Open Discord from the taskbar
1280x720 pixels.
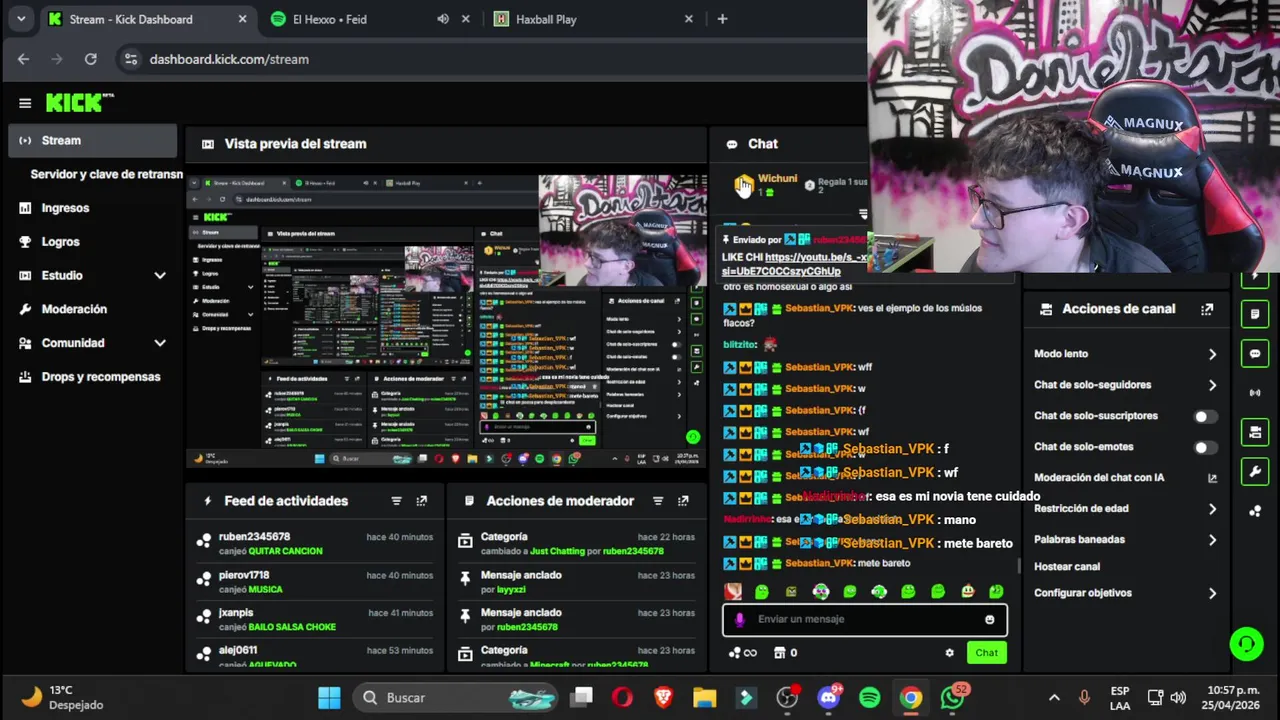(829, 697)
